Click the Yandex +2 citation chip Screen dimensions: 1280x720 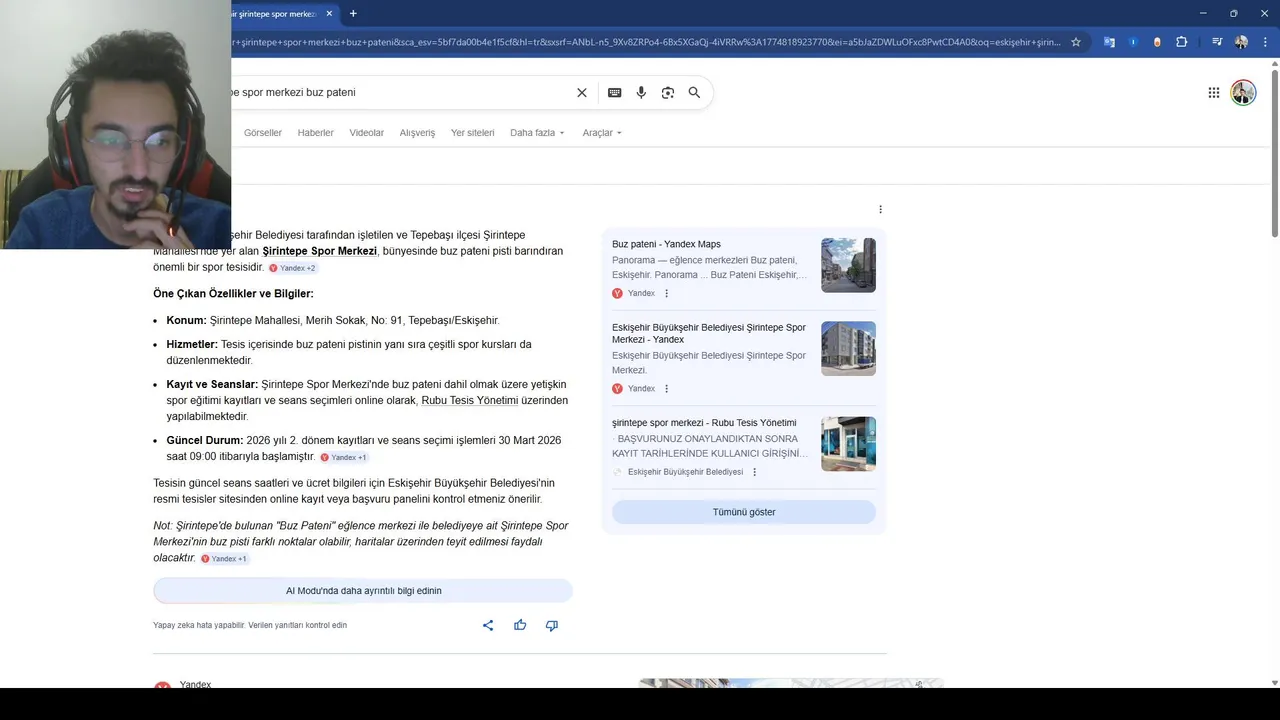pyautogui.click(x=293, y=268)
